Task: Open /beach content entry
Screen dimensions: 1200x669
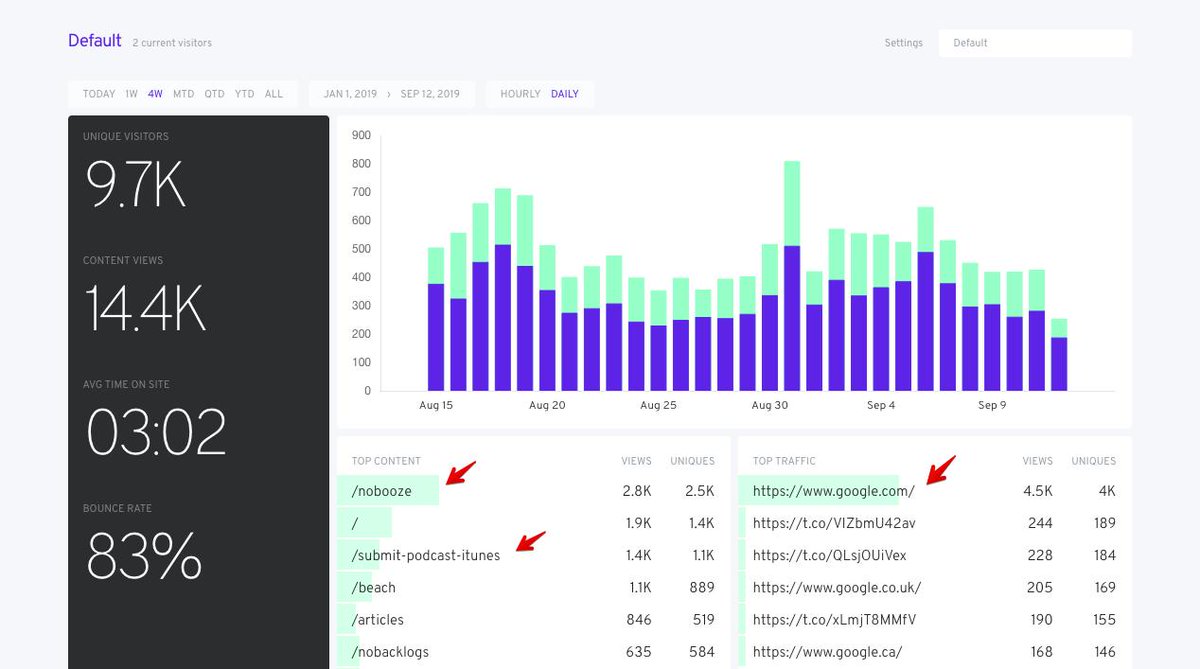Action: (374, 588)
